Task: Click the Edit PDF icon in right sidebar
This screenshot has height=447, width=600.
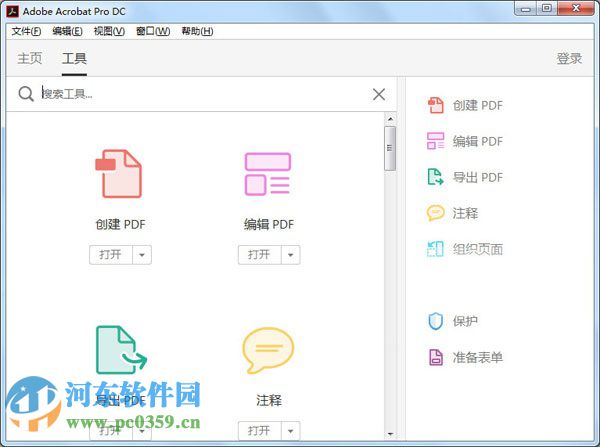Action: coord(435,141)
